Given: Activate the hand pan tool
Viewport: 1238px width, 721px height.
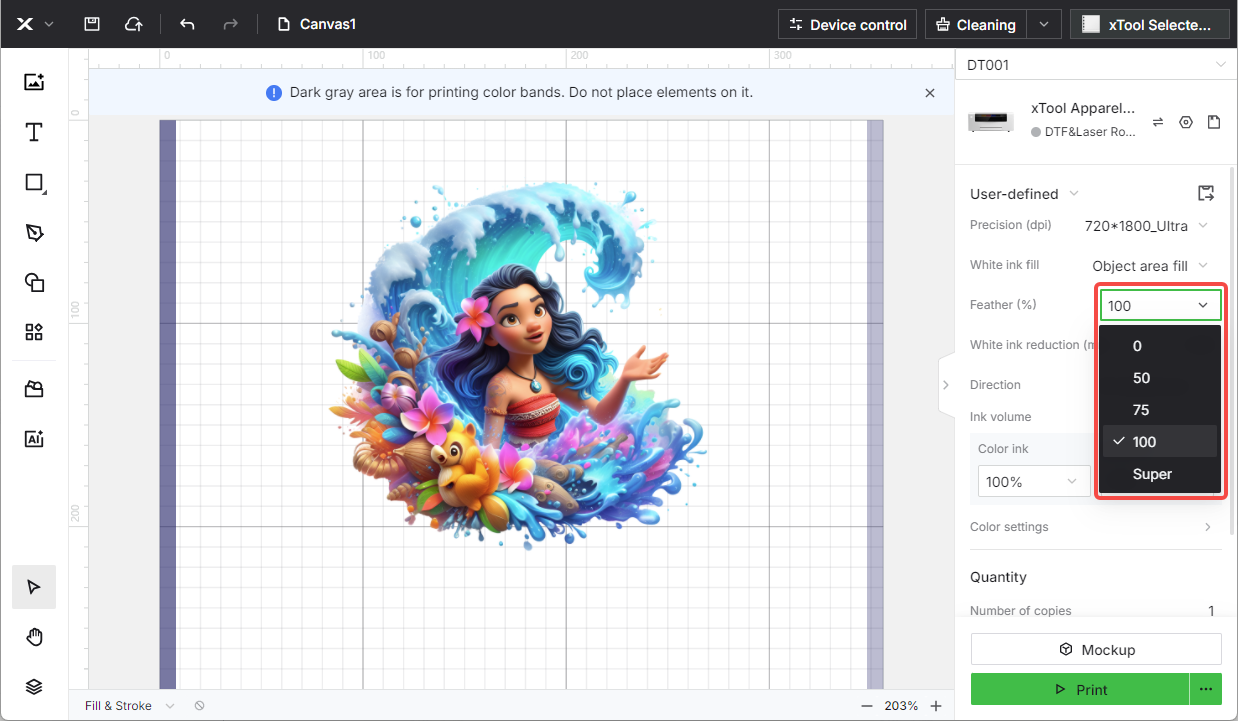Looking at the screenshot, I should point(34,637).
